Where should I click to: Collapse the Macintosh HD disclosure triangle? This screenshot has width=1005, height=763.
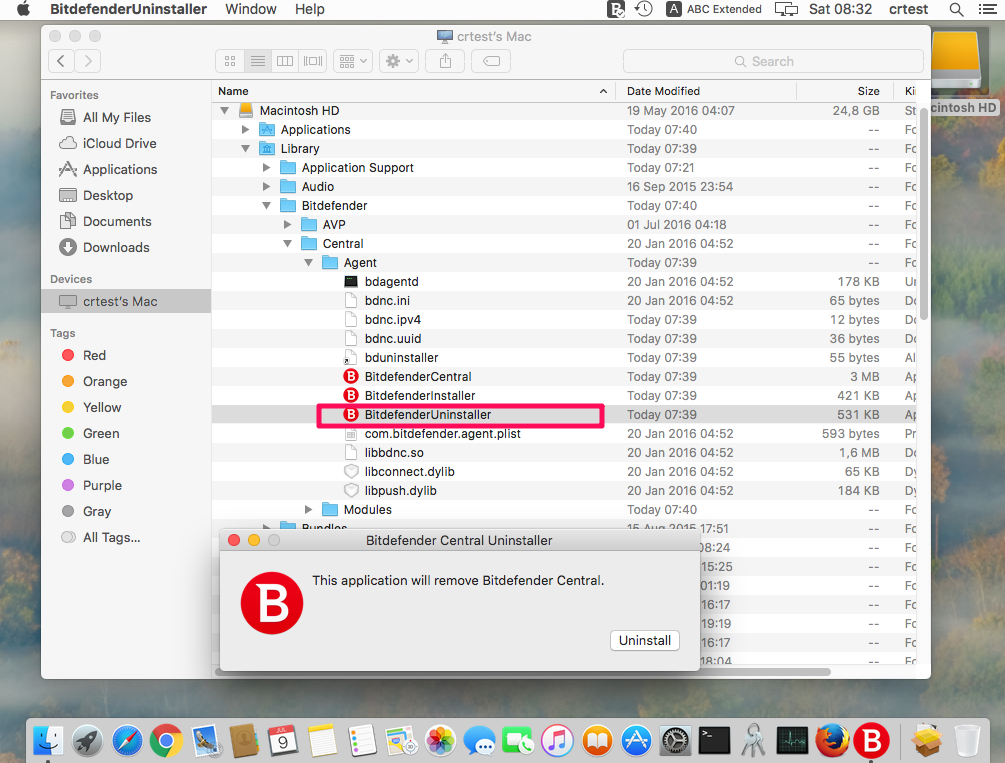(x=224, y=110)
